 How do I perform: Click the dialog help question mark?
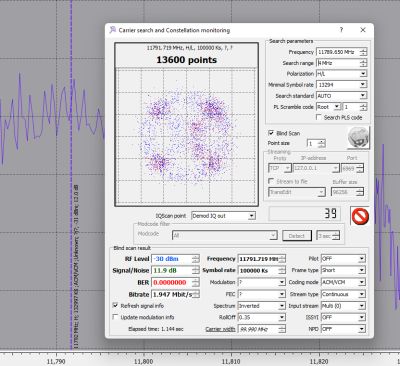(x=341, y=30)
